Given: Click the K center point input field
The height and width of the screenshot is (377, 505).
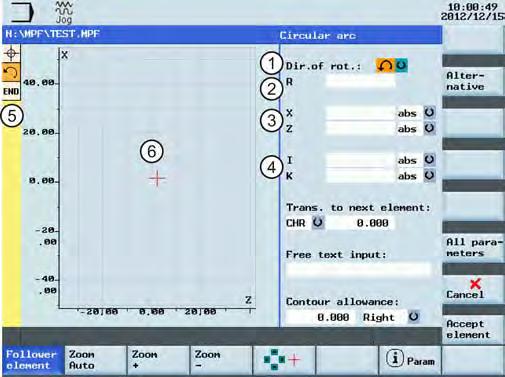Looking at the screenshot, I should pyautogui.click(x=360, y=176).
